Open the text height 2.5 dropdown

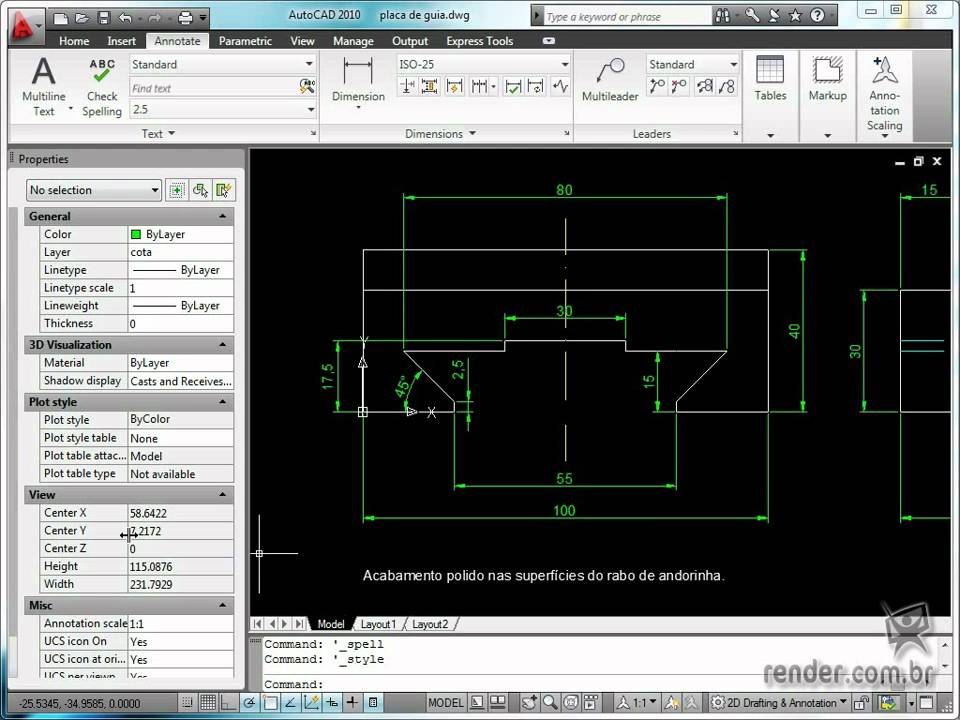click(310, 110)
